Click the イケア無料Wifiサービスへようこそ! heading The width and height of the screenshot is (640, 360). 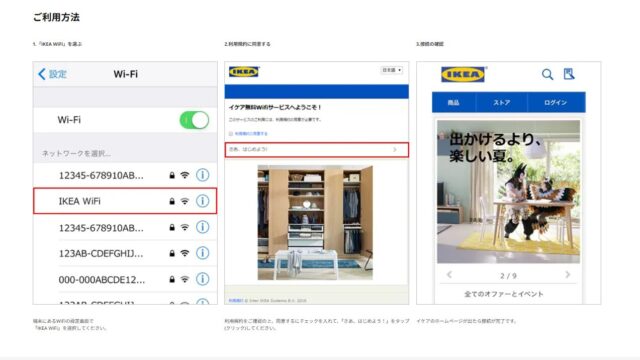click(275, 107)
